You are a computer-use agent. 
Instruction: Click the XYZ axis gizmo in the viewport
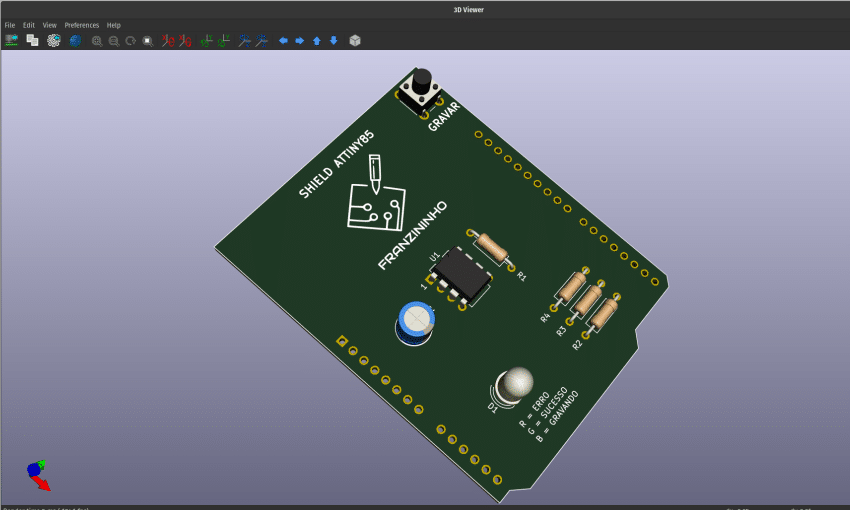tap(38, 474)
